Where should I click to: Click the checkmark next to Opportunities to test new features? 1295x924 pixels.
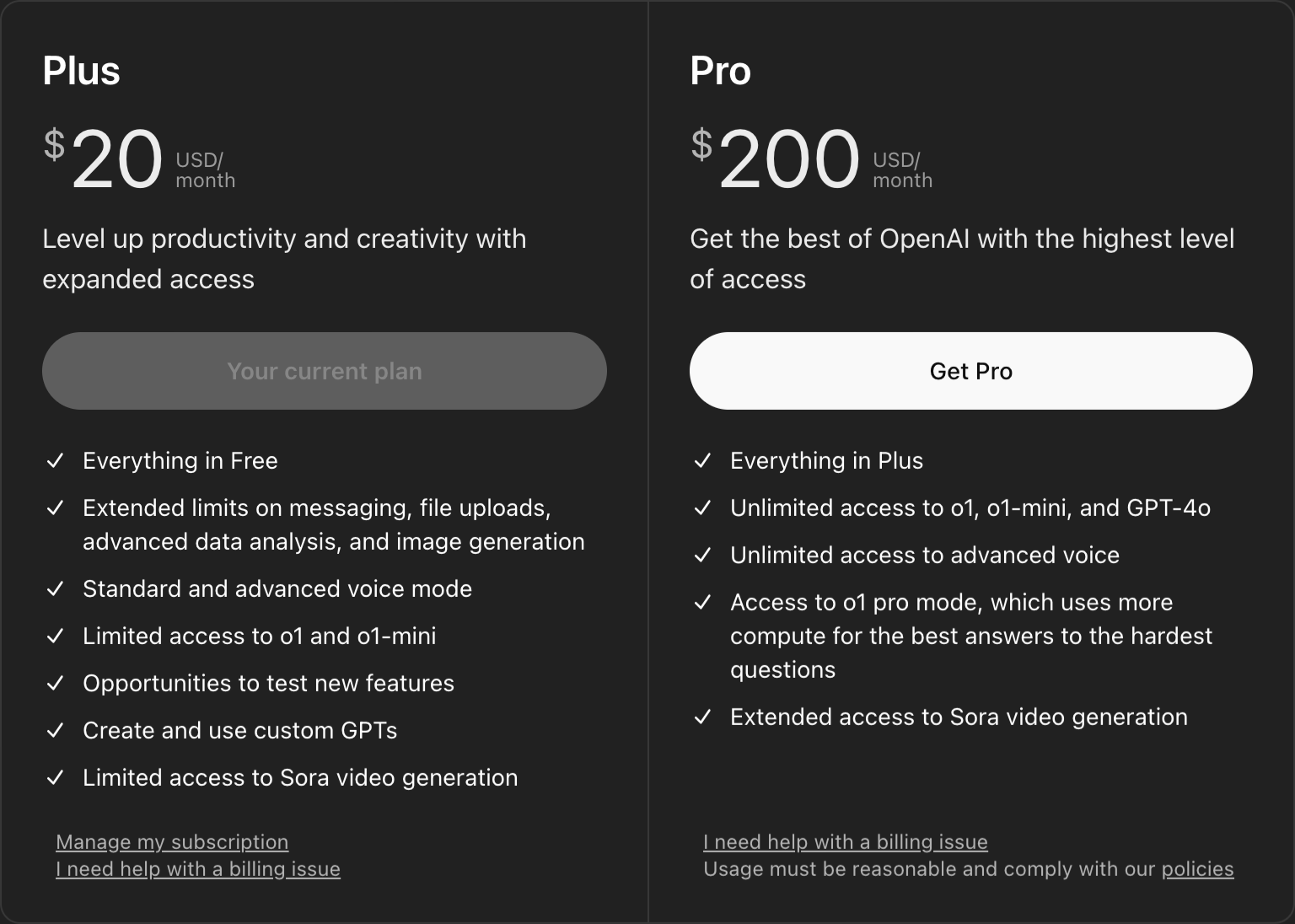click(x=56, y=683)
